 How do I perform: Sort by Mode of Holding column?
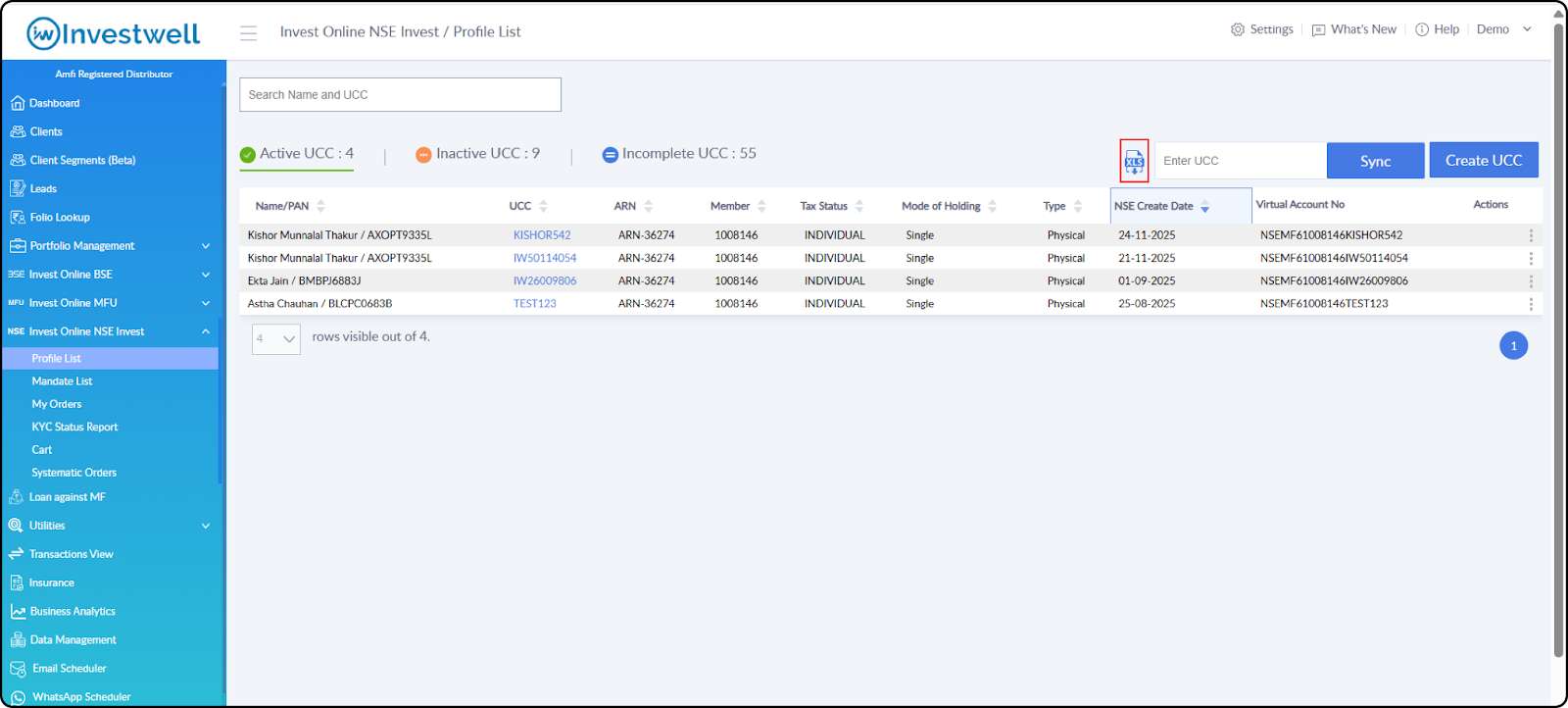[x=992, y=206]
